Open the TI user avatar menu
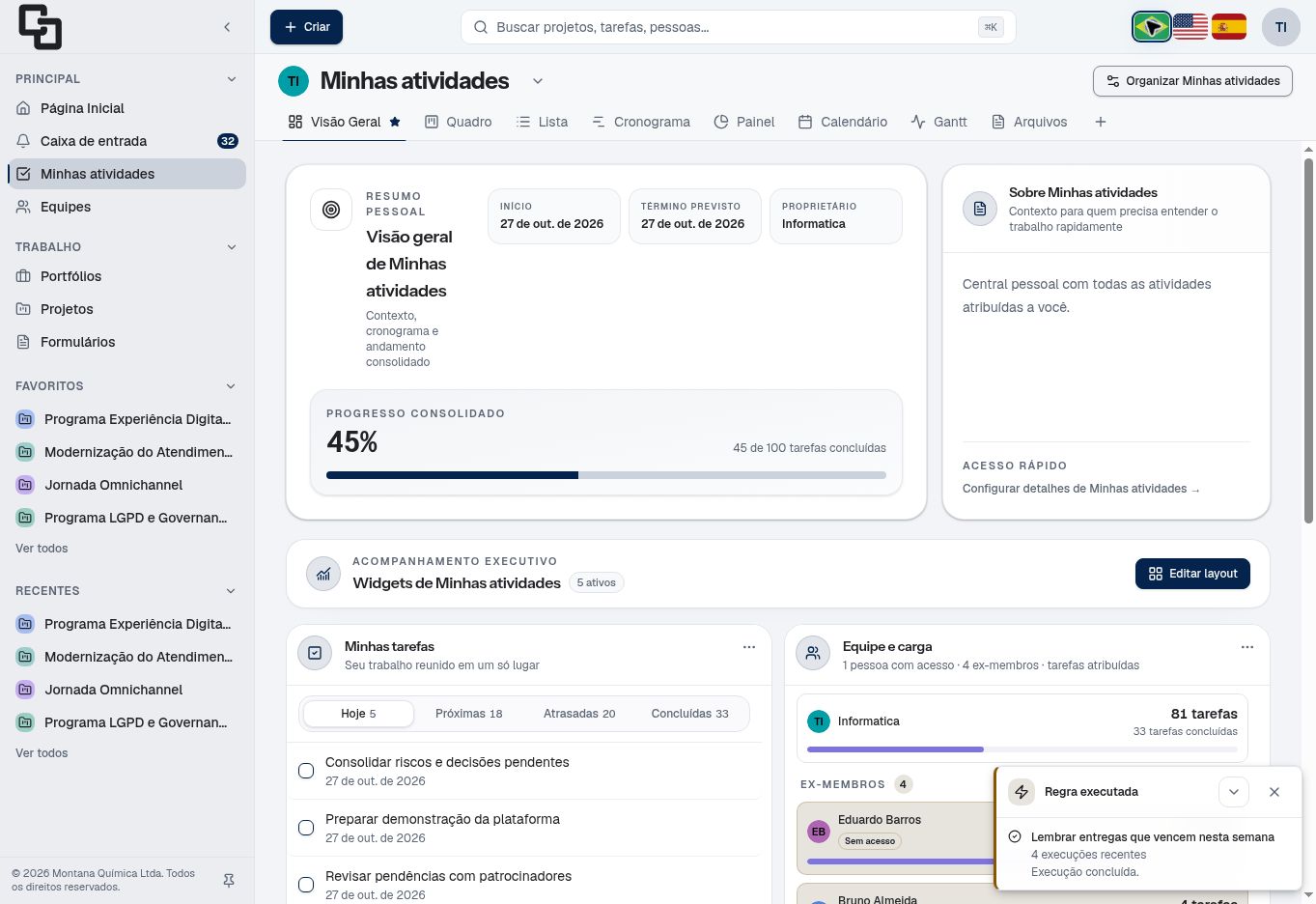The height and width of the screenshot is (904, 1316). (1281, 27)
